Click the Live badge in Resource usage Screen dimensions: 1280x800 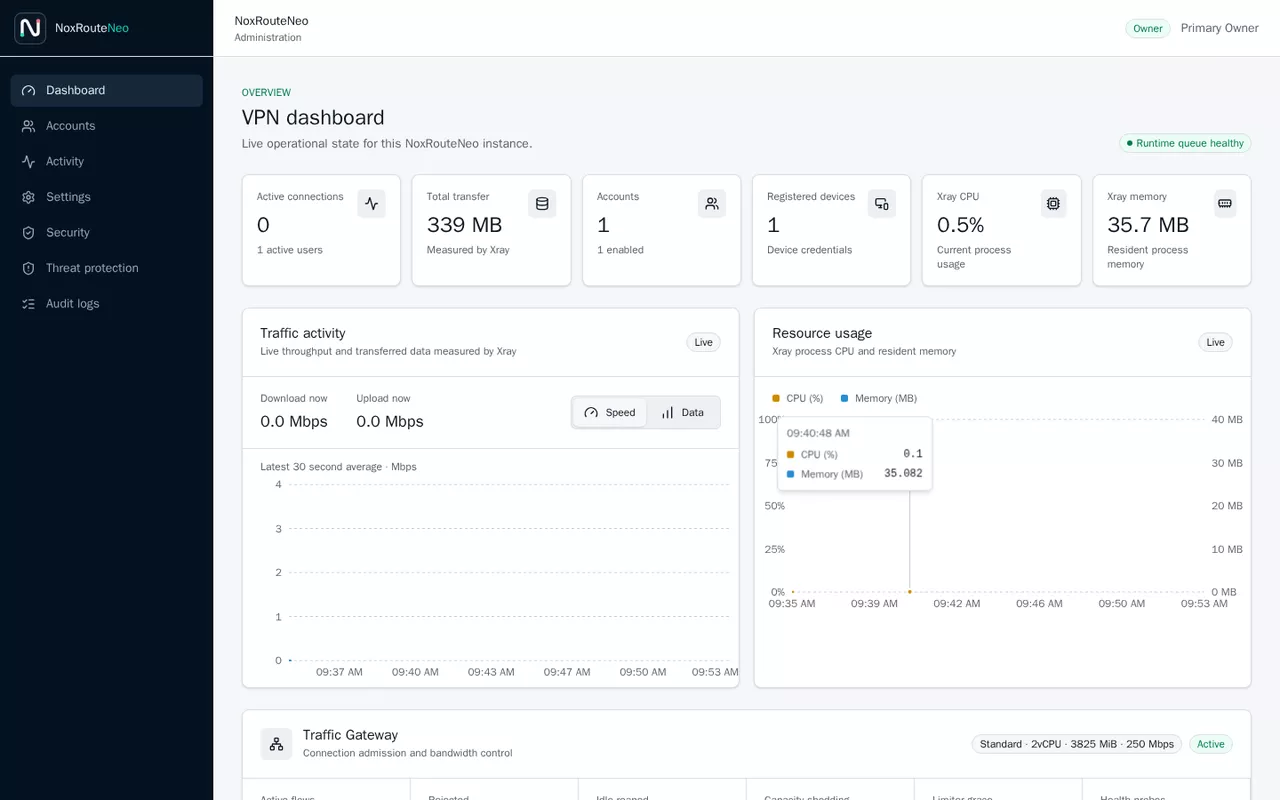coord(1216,342)
